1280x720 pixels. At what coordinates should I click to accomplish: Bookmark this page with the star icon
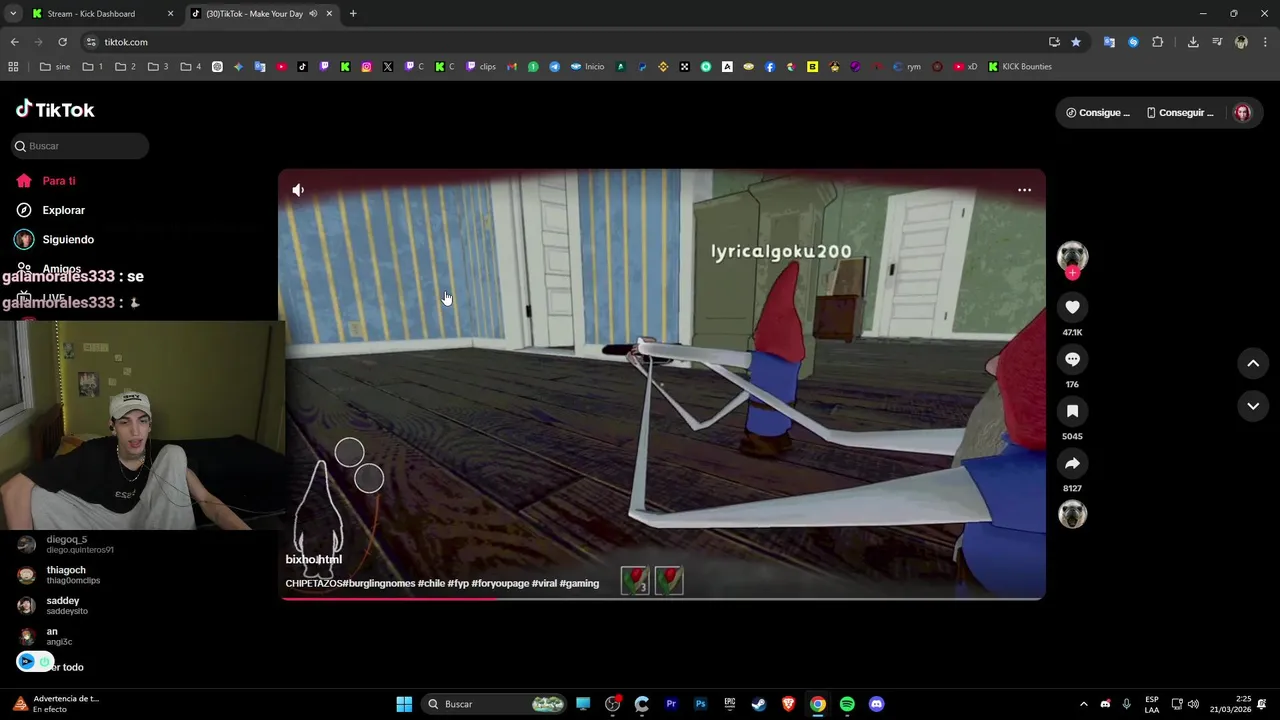(x=1076, y=42)
